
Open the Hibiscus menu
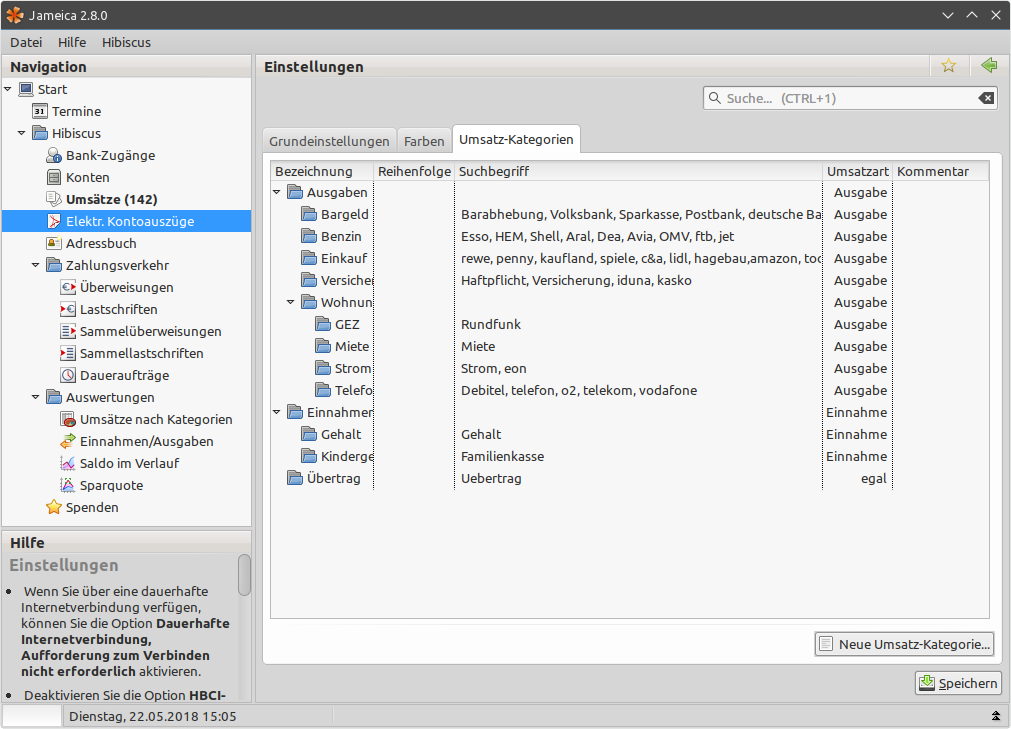coord(126,43)
